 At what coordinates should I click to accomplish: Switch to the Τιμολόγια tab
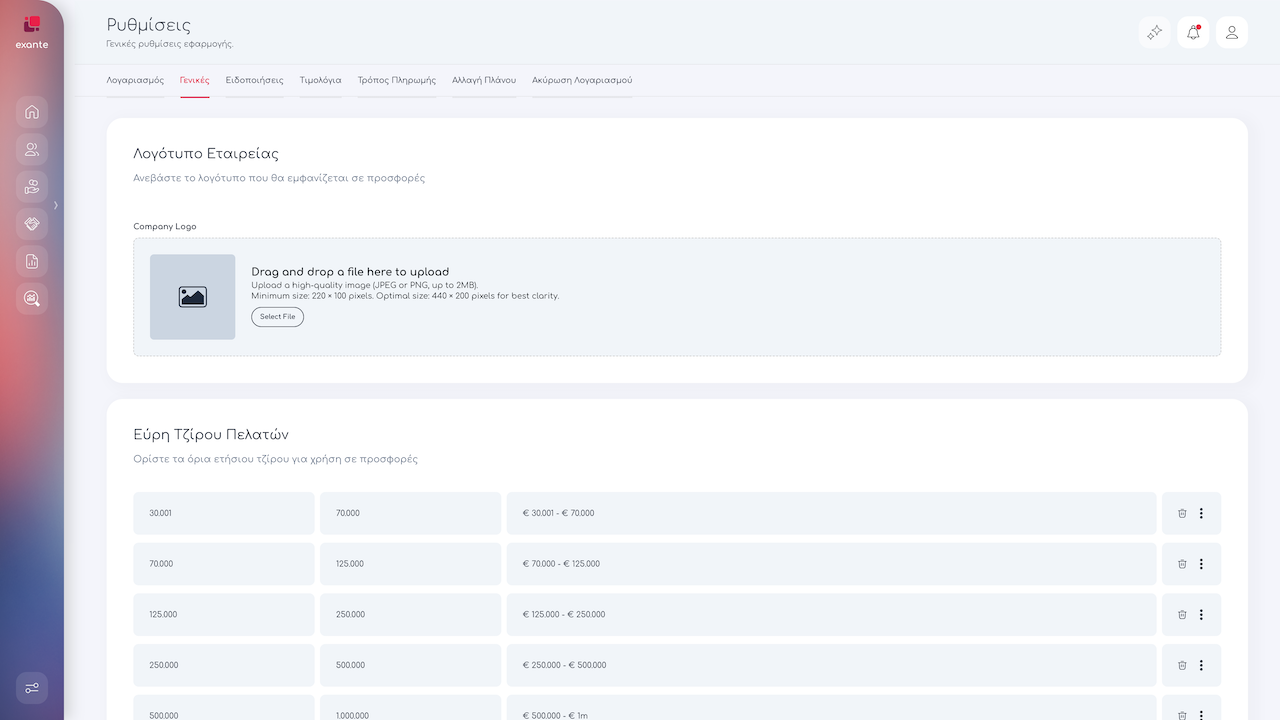tap(320, 80)
